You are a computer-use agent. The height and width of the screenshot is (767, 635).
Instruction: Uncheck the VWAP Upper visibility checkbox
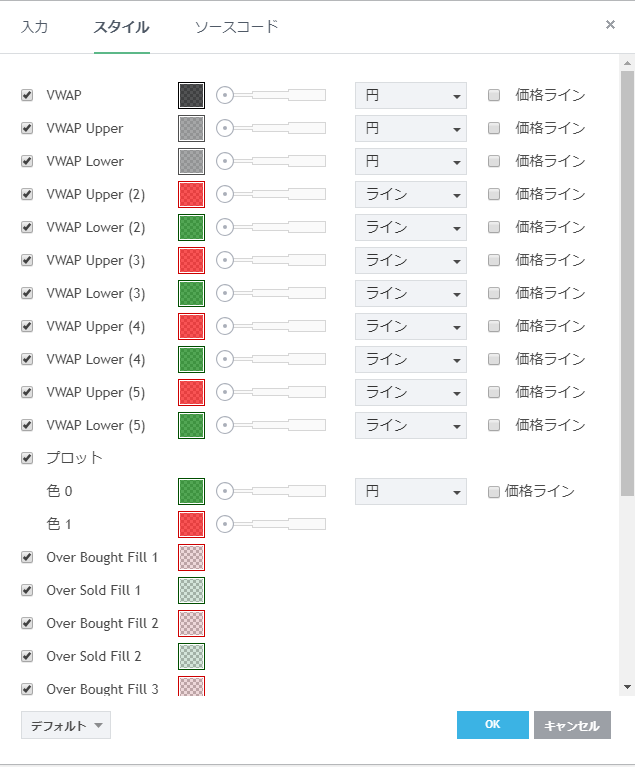click(27, 128)
